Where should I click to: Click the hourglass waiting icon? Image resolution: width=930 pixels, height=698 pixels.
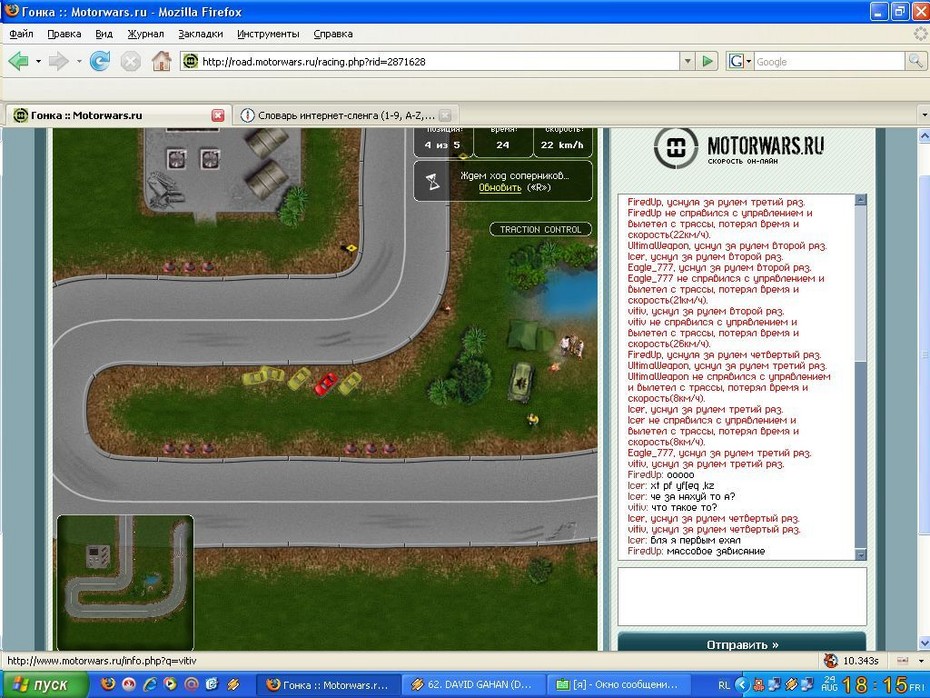point(433,181)
